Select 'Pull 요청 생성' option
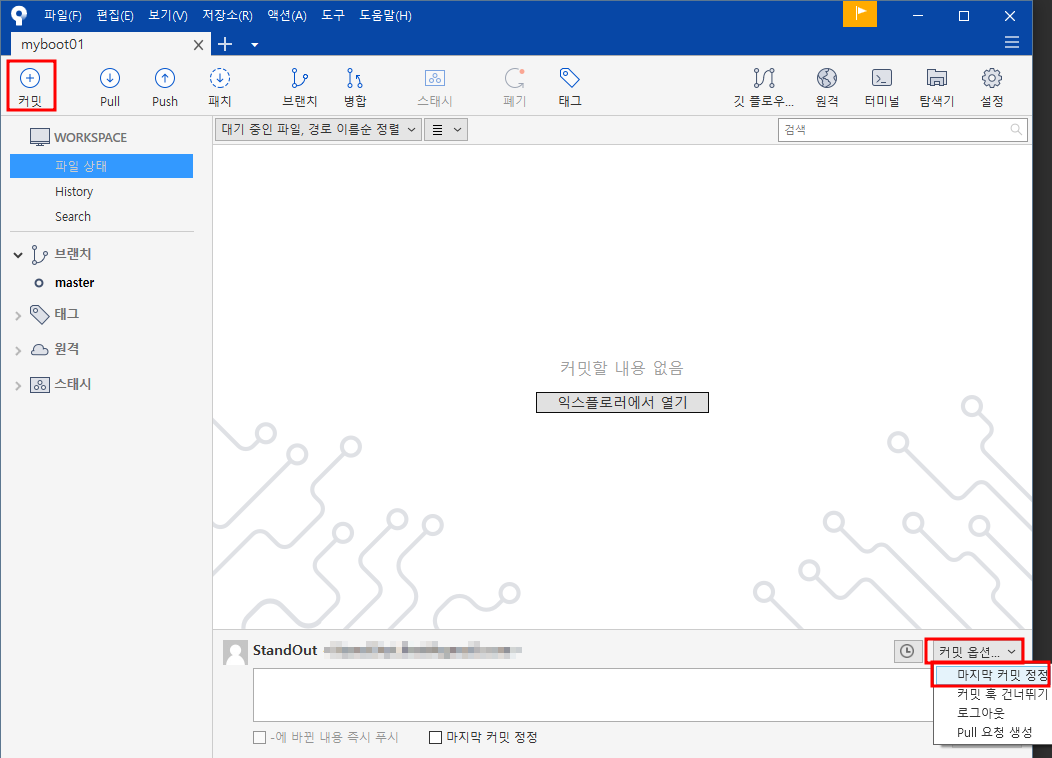The width and height of the screenshot is (1052, 758). click(992, 732)
